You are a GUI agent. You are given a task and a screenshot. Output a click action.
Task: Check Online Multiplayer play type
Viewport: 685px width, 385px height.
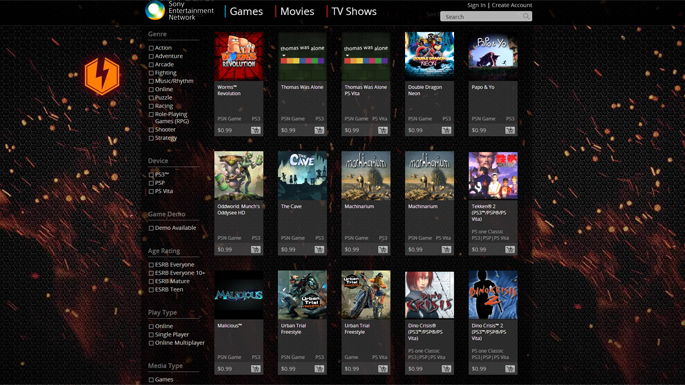[x=151, y=343]
